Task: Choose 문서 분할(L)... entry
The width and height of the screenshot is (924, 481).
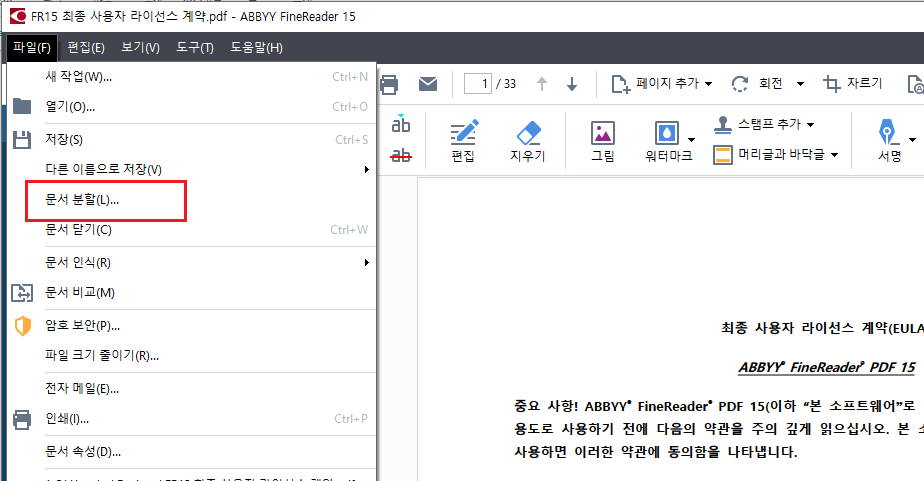Action: point(192,200)
